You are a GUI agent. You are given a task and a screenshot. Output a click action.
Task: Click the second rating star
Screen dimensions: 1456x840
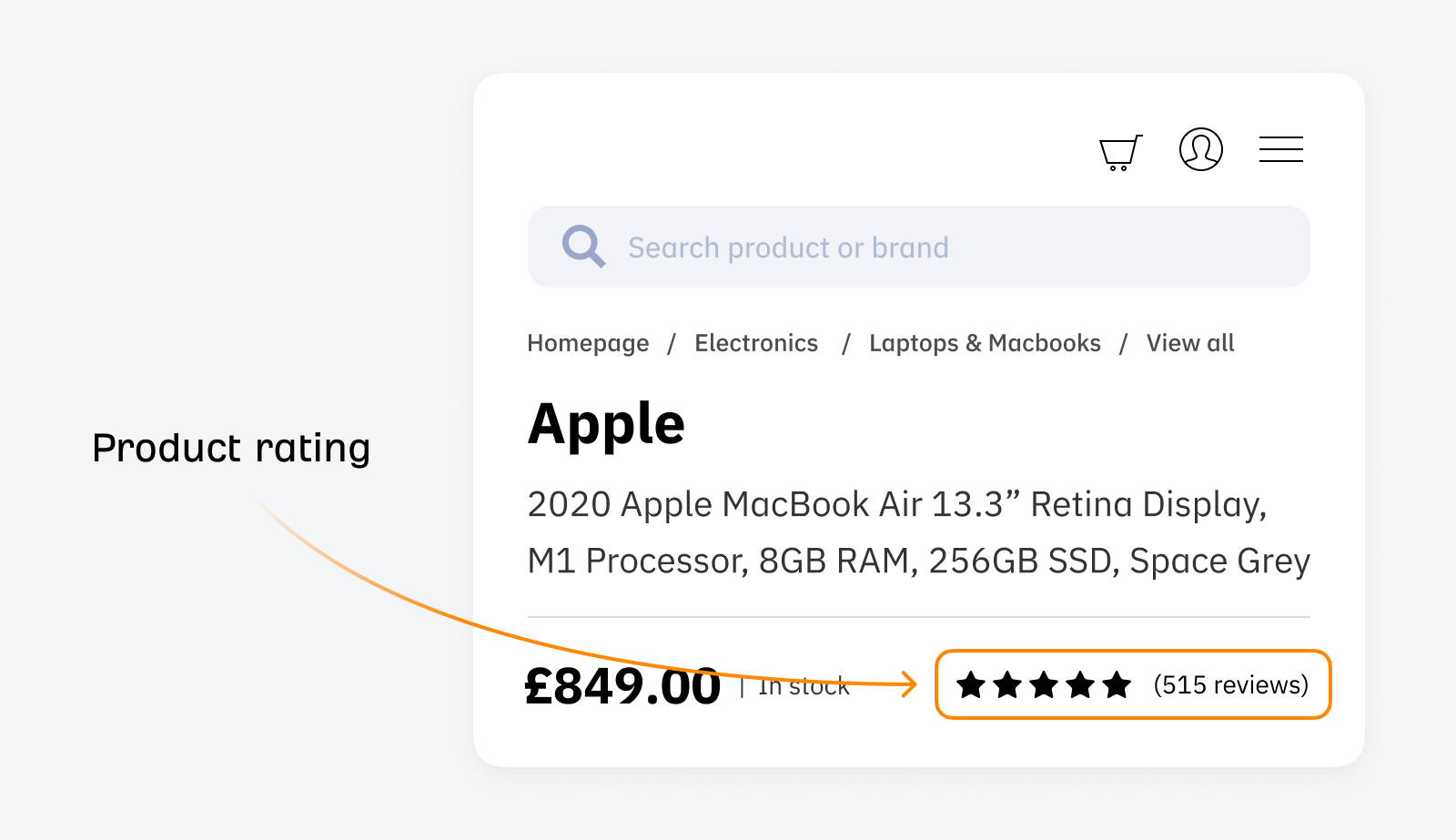(x=1005, y=685)
